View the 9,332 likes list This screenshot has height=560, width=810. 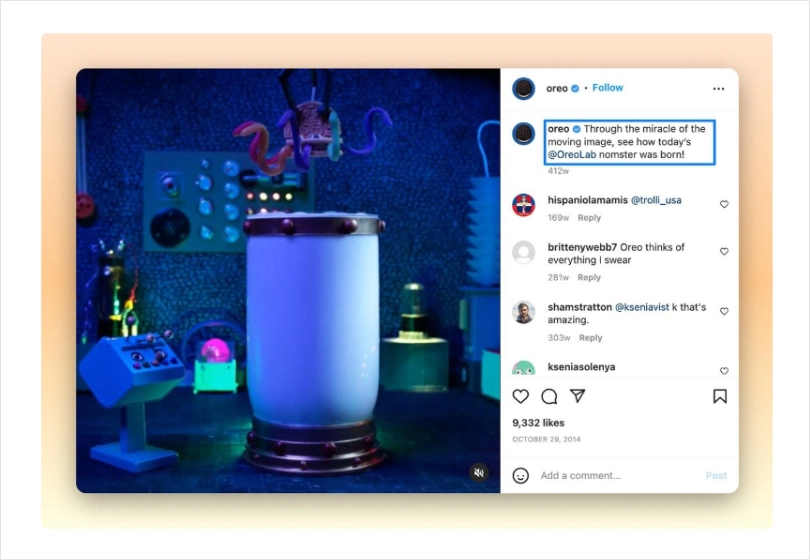pos(538,423)
